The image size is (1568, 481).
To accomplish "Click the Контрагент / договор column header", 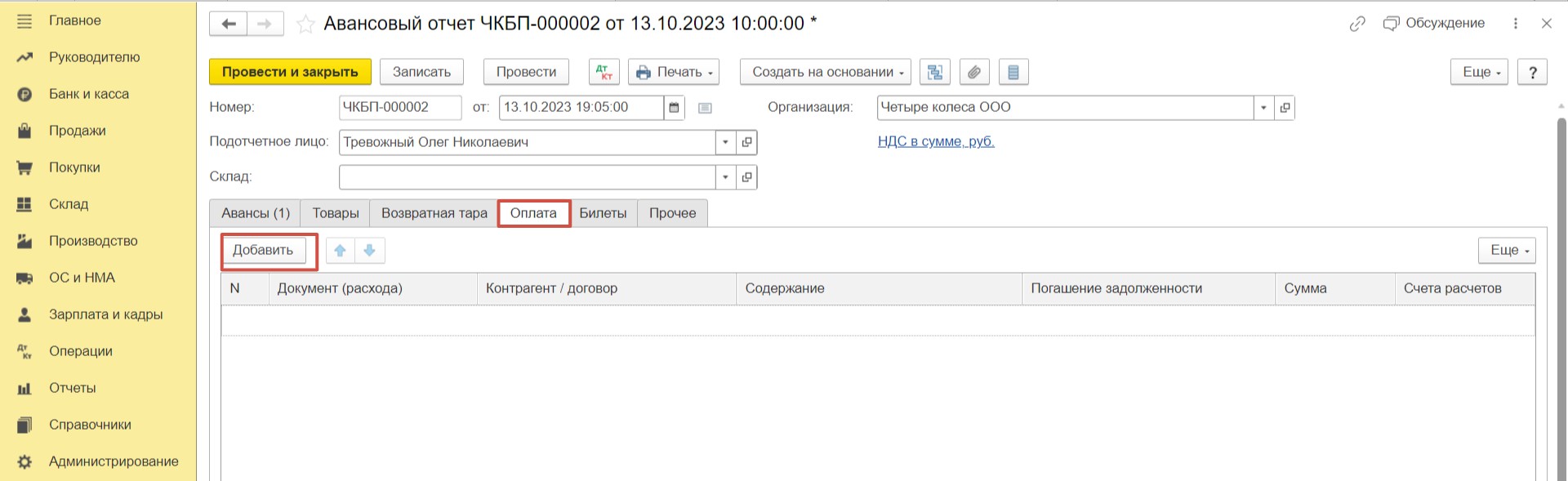I will click(607, 288).
